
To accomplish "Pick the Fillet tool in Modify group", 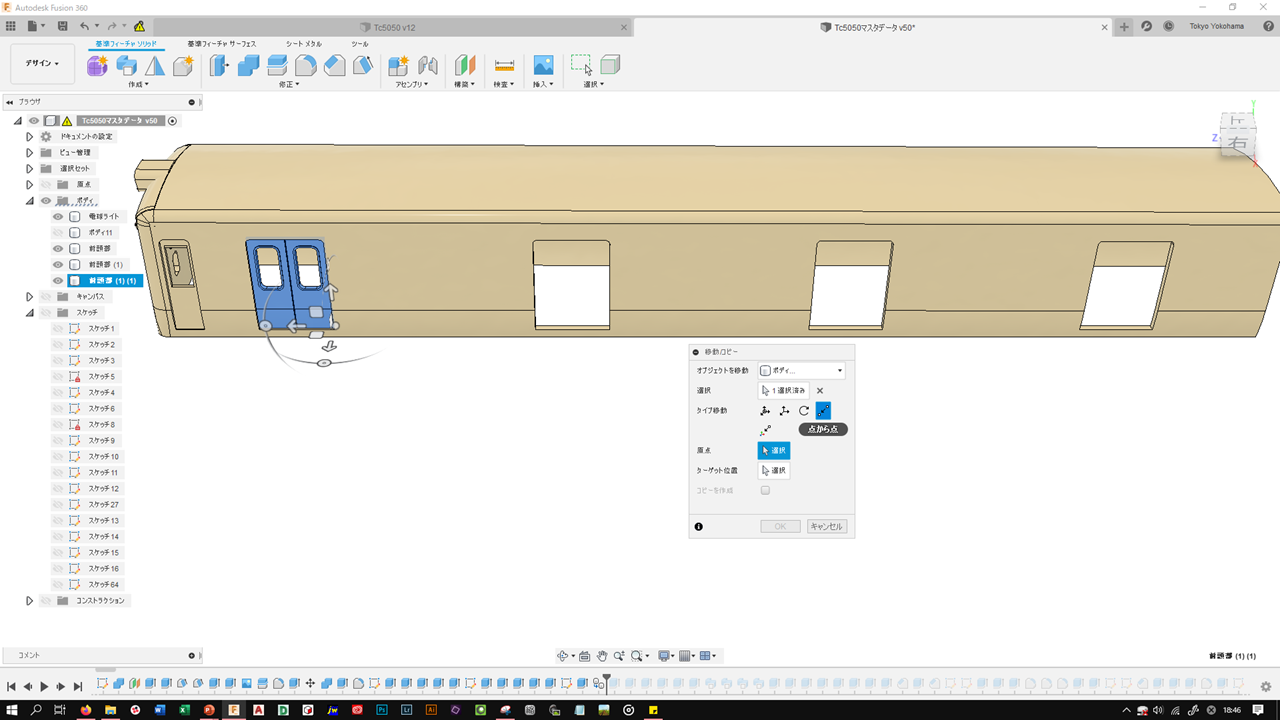I will point(306,66).
